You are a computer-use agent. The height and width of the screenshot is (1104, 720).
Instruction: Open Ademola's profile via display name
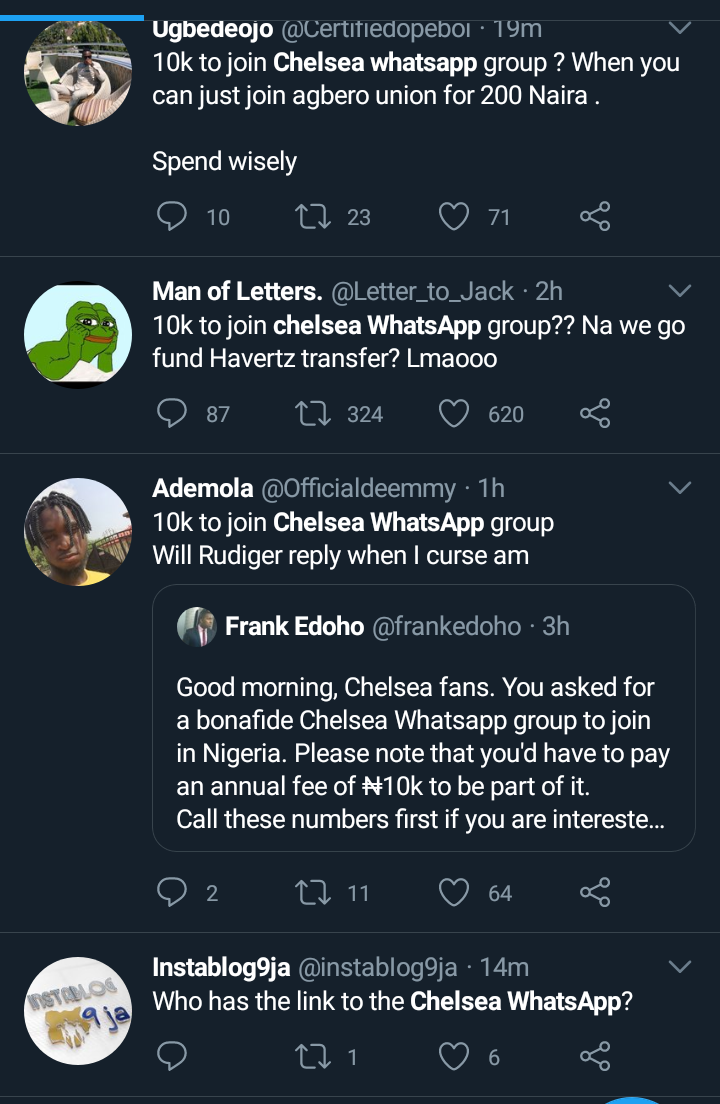(202, 488)
